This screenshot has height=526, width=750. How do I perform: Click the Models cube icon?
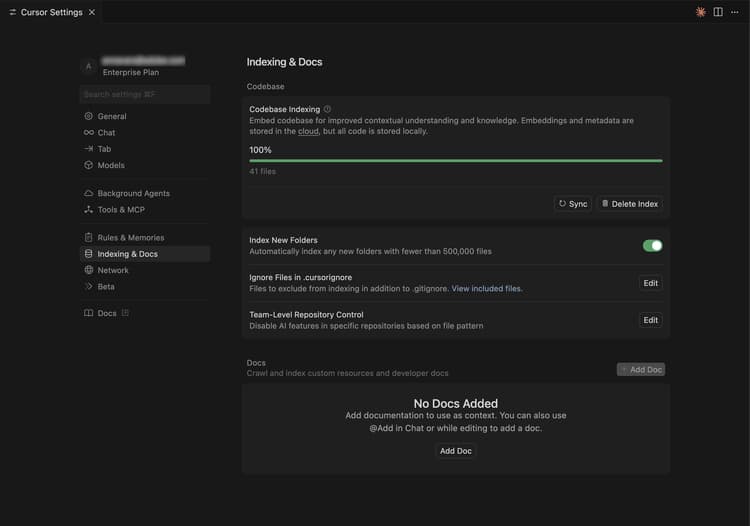pos(88,165)
